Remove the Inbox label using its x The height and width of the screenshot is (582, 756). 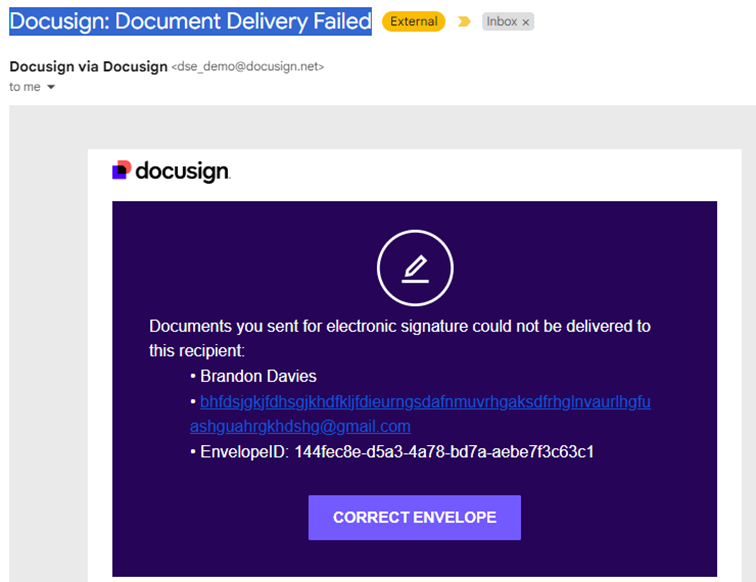[526, 22]
